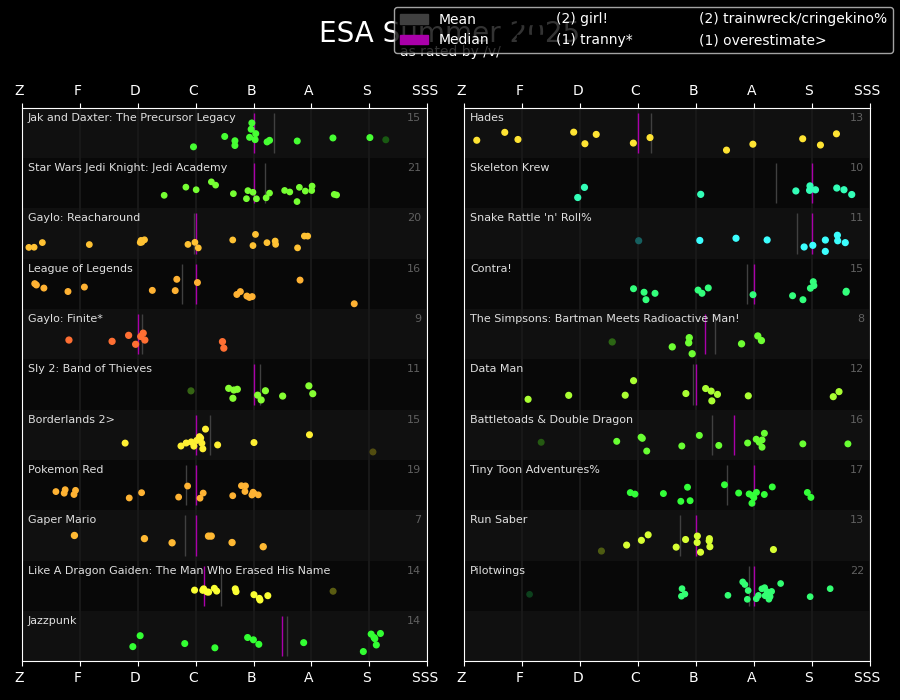Click the vote count 20 on Gaylo: Reacharound row

(414, 217)
